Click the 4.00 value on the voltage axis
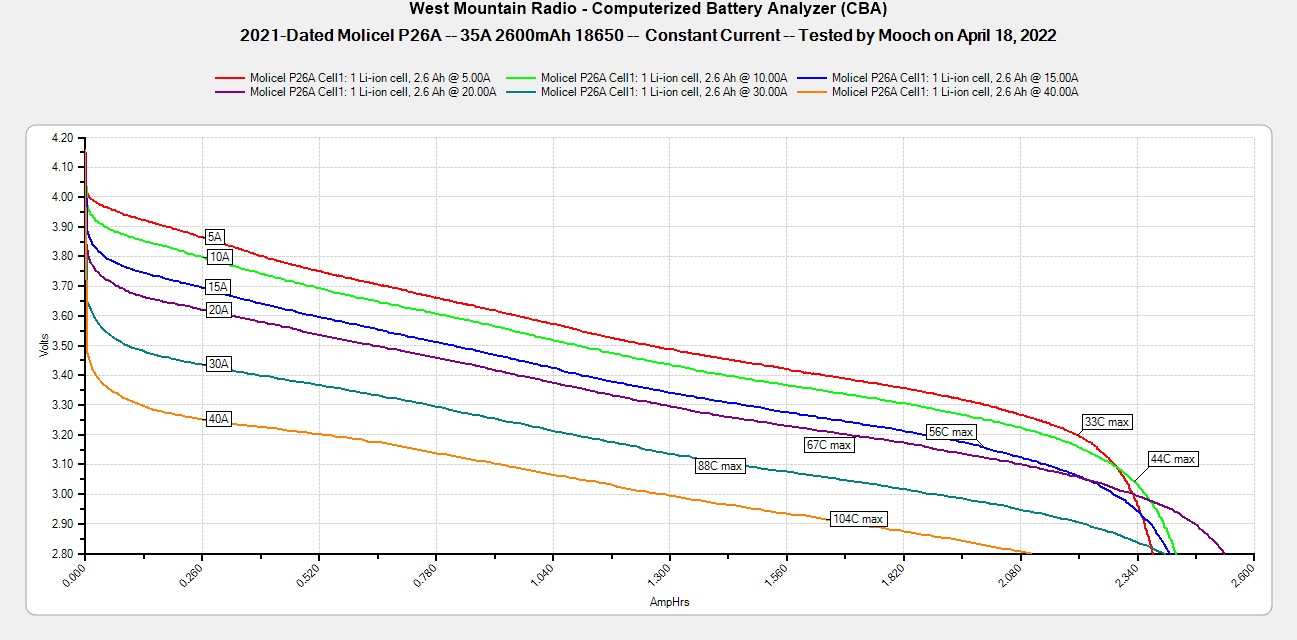1297x640 pixels. (62, 197)
